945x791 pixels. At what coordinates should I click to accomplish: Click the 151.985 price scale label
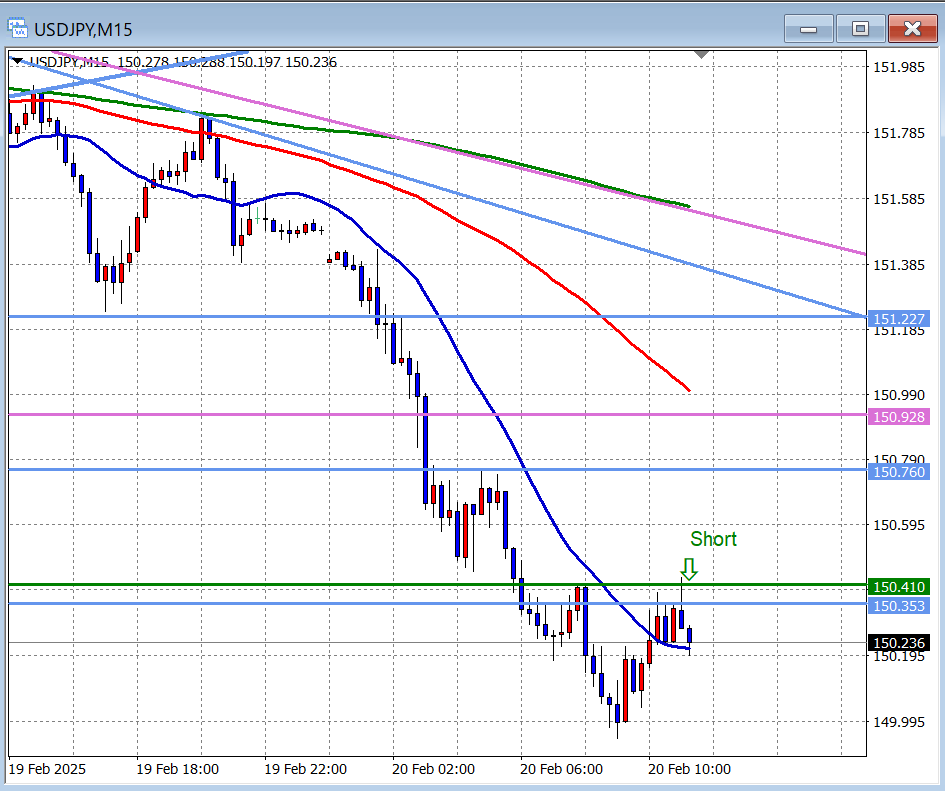click(x=897, y=67)
